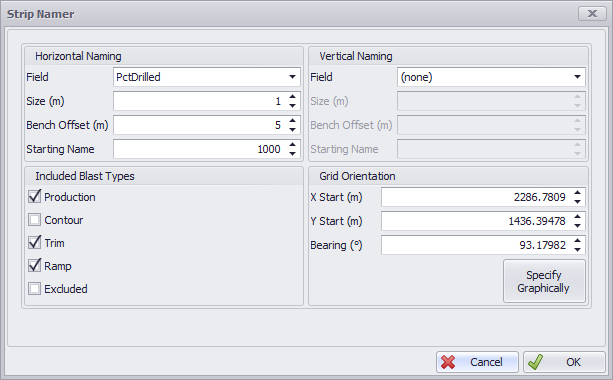The image size is (613, 380).
Task: Decrease Bench Offset with down arrow
Action: [292, 130]
